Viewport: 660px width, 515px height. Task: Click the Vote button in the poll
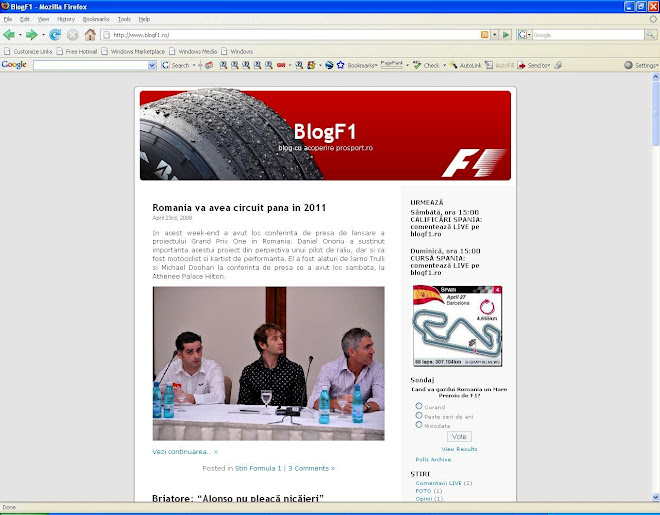[459, 436]
